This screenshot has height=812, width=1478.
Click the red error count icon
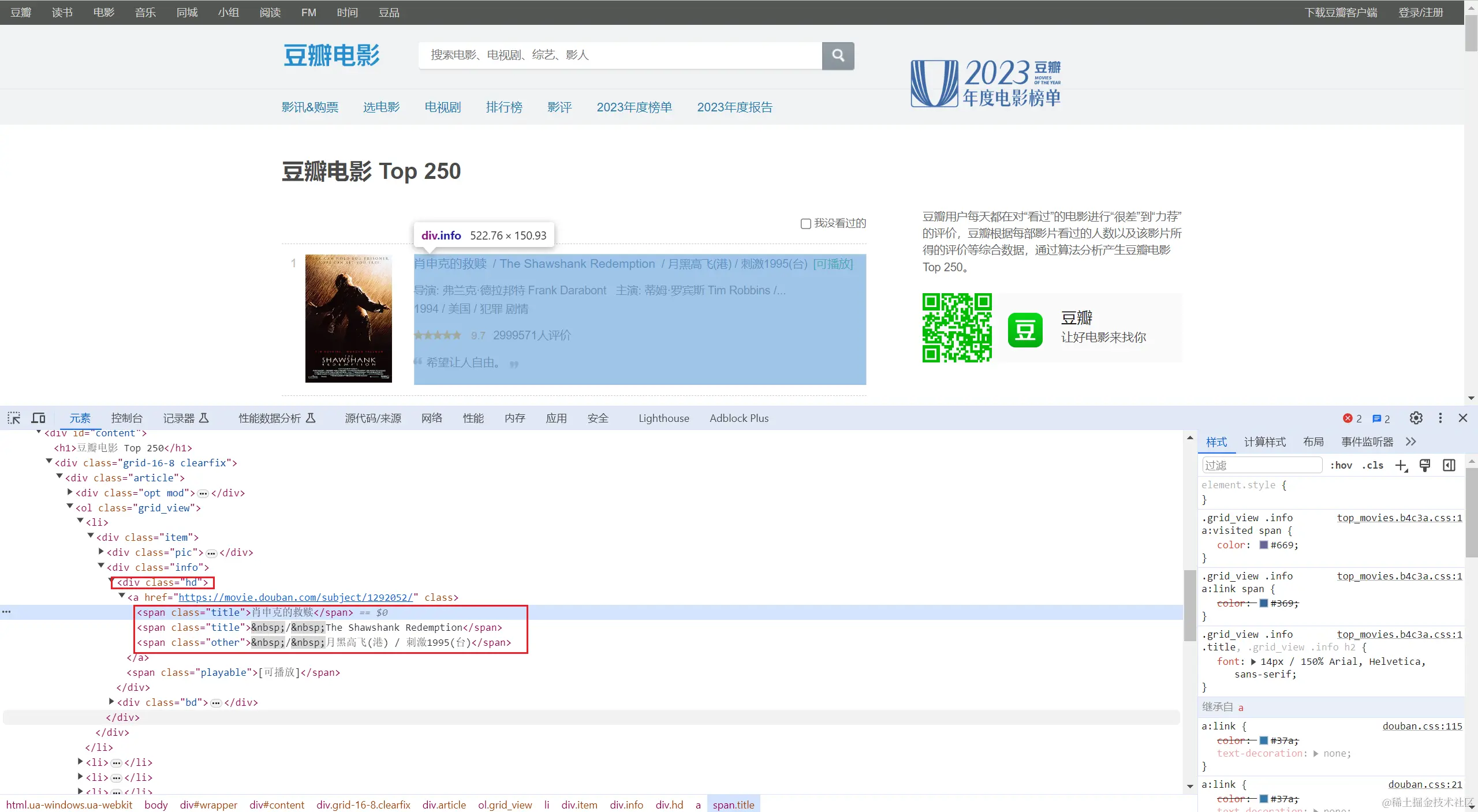point(1348,418)
